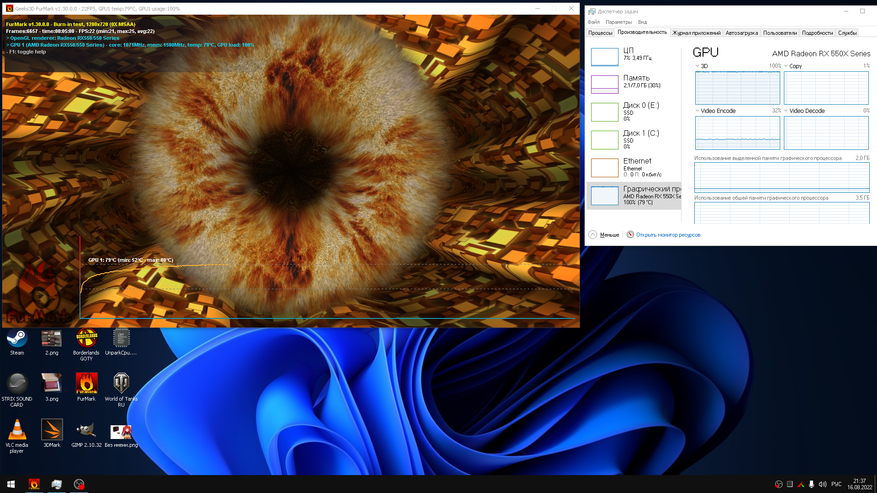Click the РУС language indicator

pyautogui.click(x=836, y=484)
